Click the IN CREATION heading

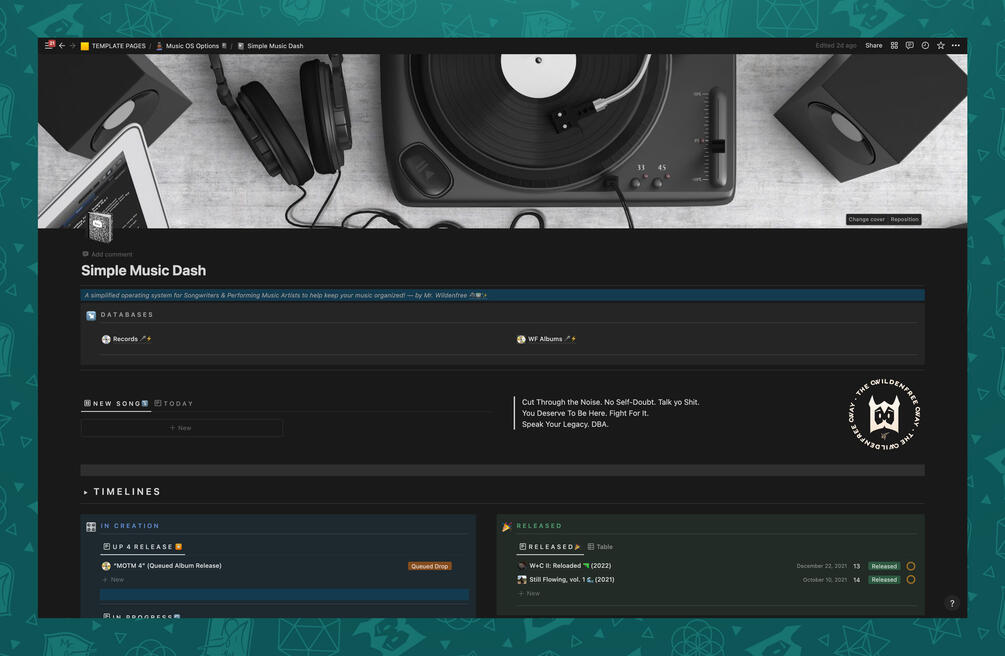click(130, 526)
